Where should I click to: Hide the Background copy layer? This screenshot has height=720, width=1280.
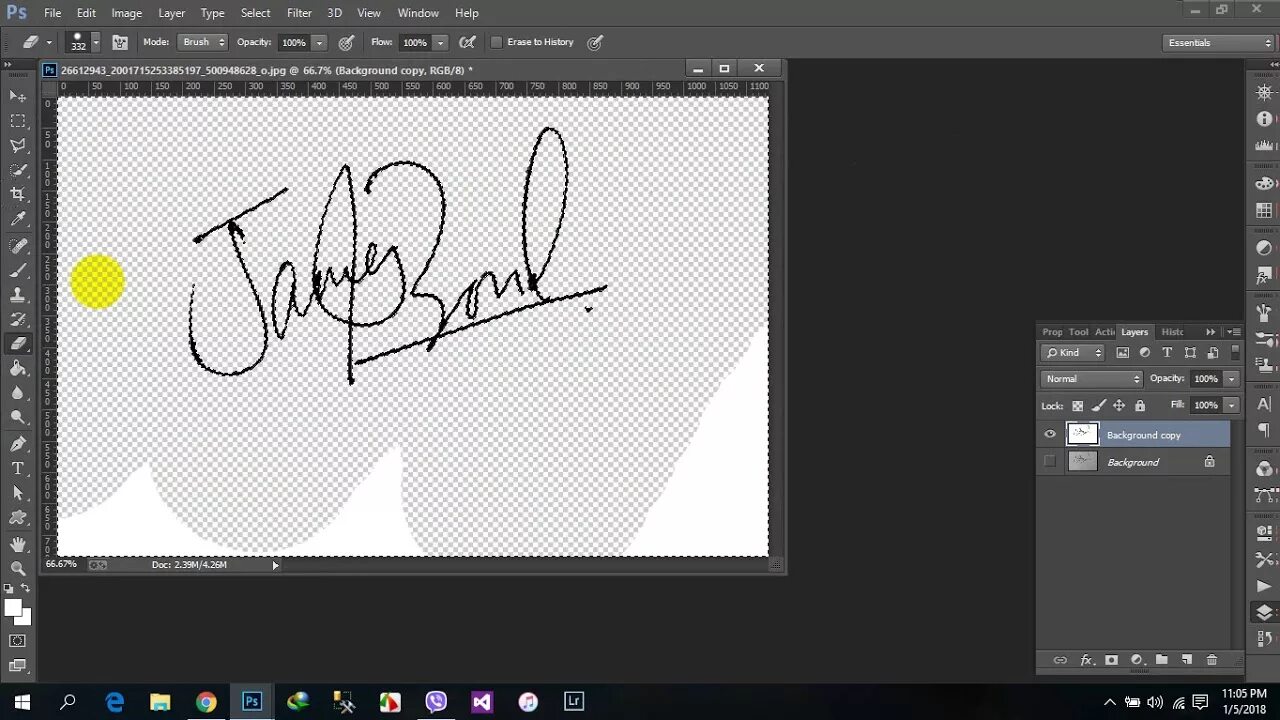pos(1050,435)
